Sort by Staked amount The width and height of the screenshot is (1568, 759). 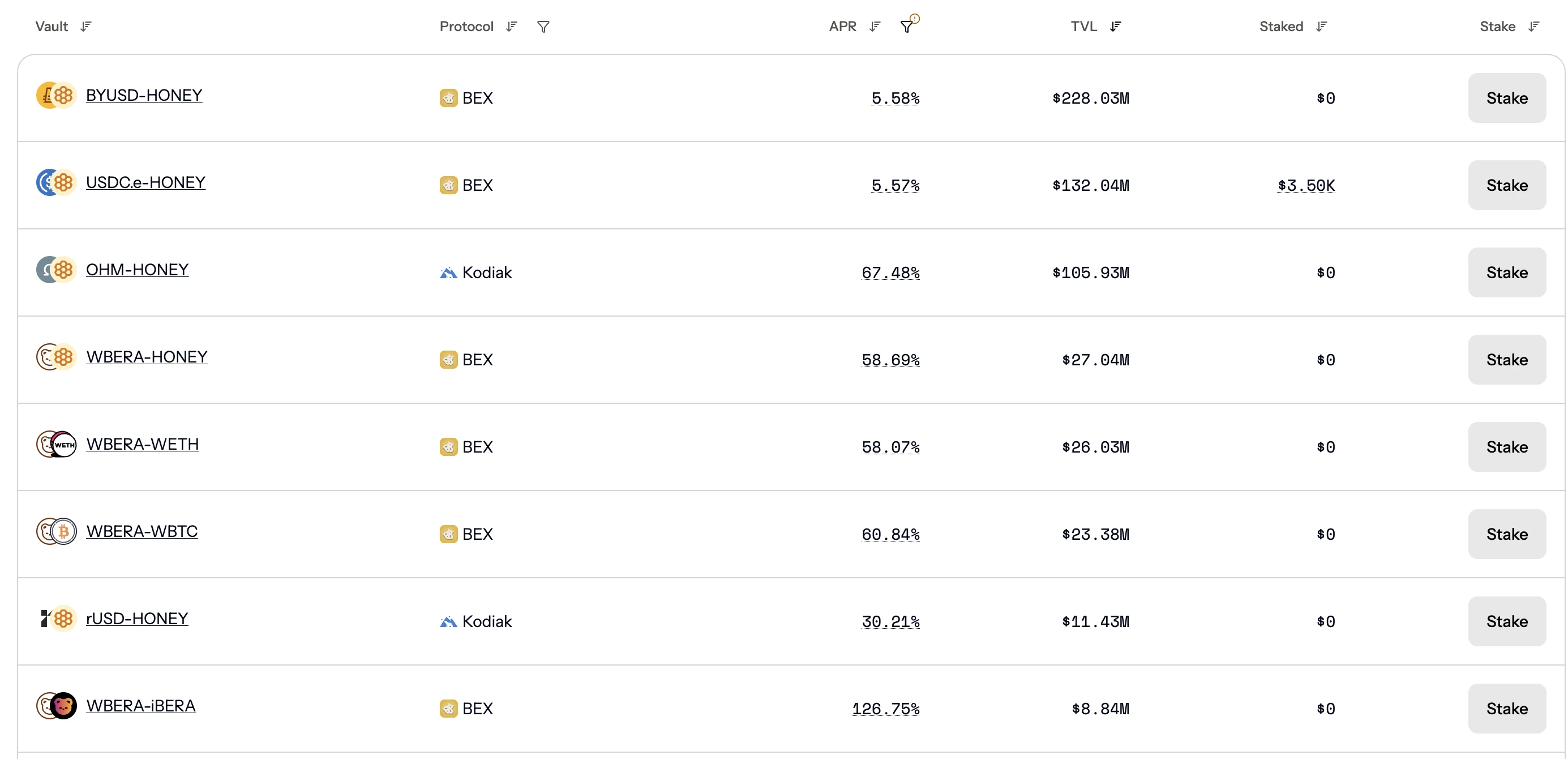point(1321,26)
